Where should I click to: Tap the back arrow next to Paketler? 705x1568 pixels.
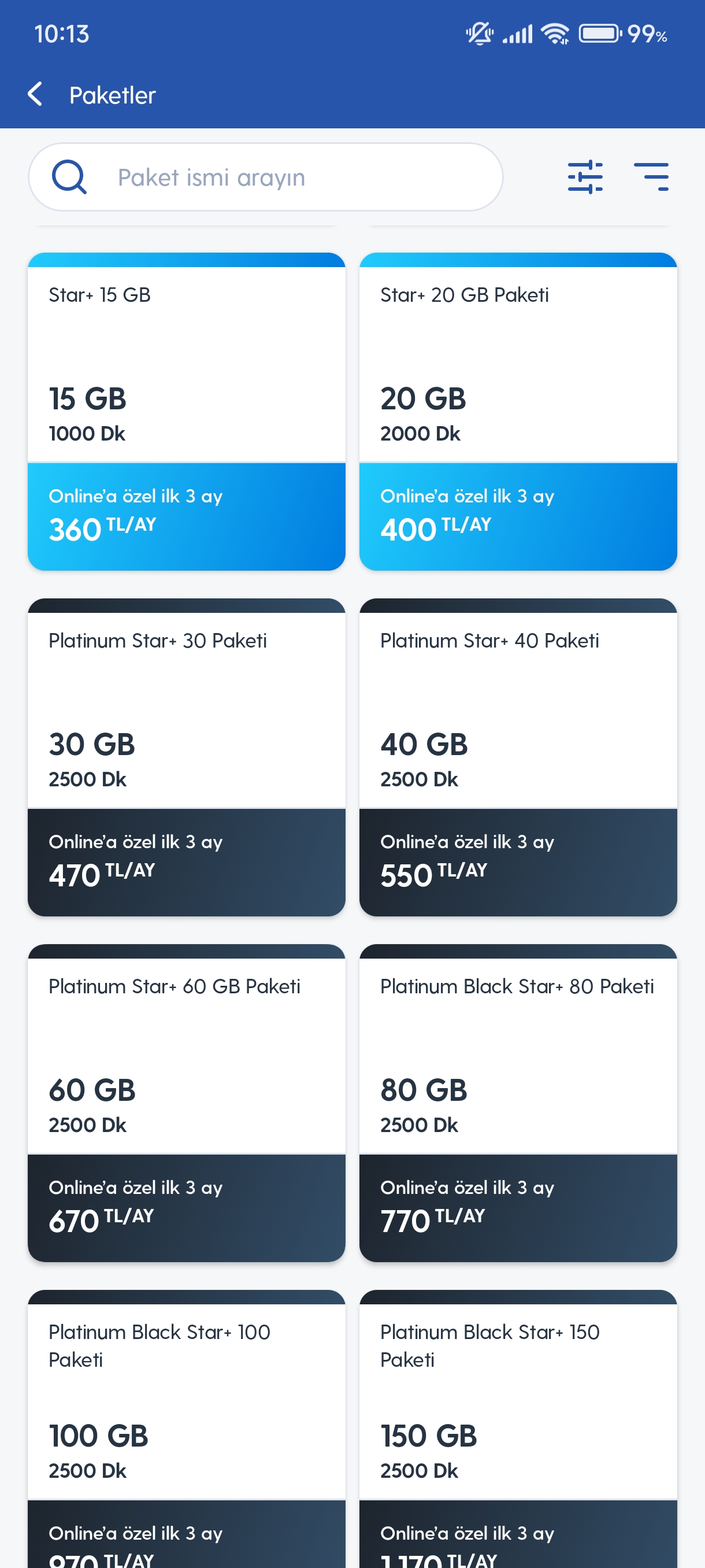[x=35, y=94]
